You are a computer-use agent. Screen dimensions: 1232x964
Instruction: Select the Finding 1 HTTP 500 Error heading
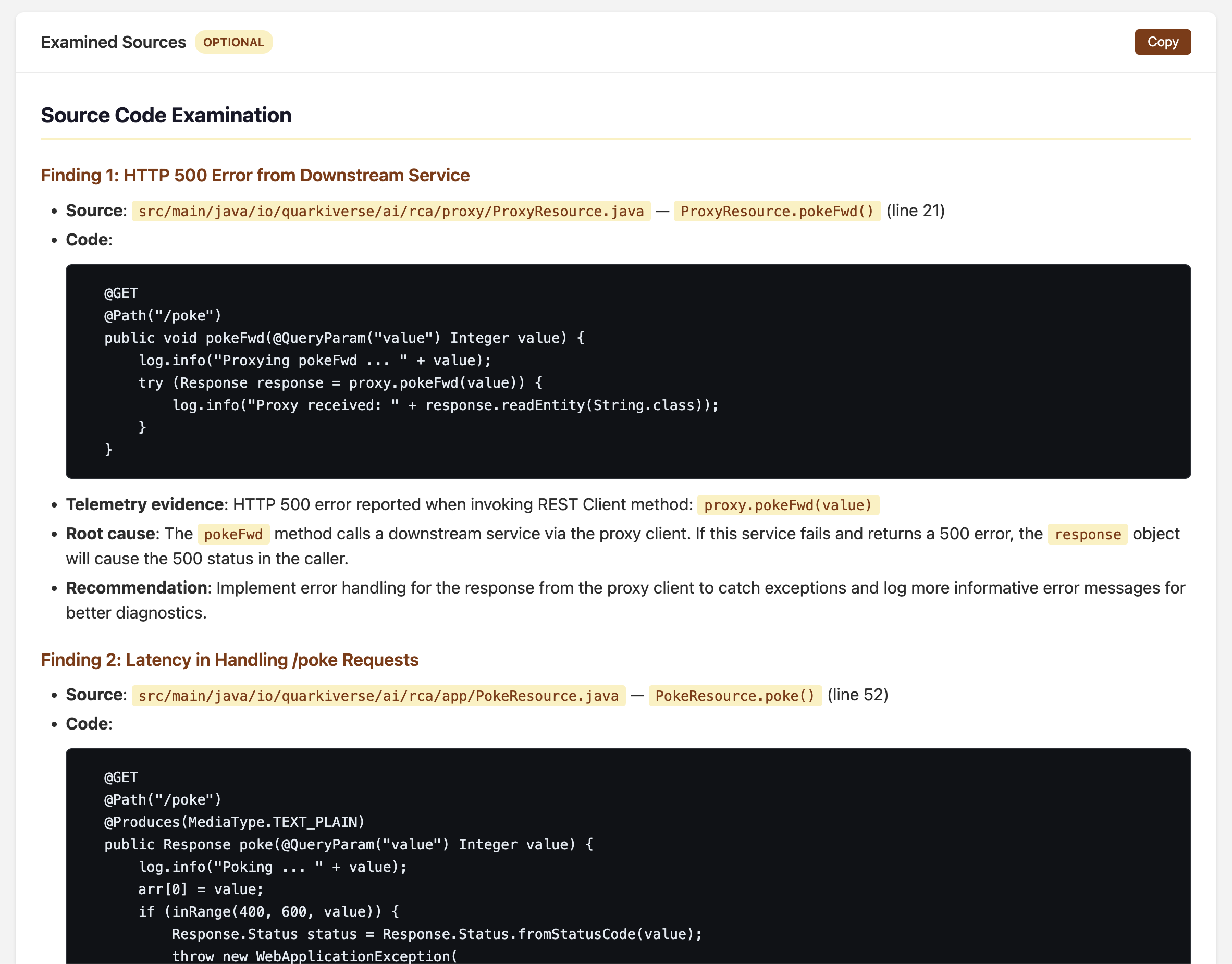255,176
